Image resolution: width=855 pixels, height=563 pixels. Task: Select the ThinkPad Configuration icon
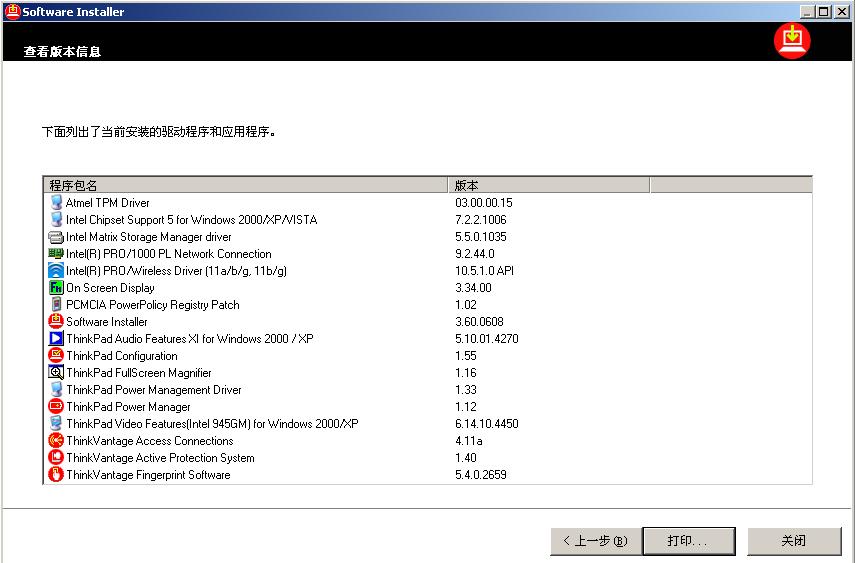pyautogui.click(x=56, y=355)
